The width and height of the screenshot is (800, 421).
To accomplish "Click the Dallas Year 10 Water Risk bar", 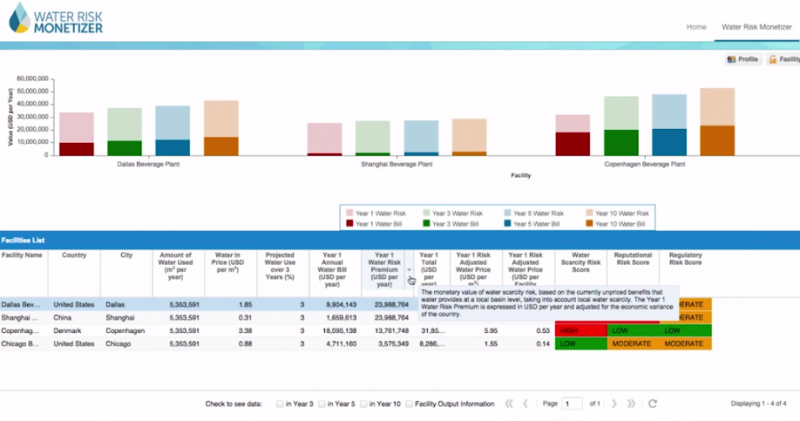I will coord(221,118).
